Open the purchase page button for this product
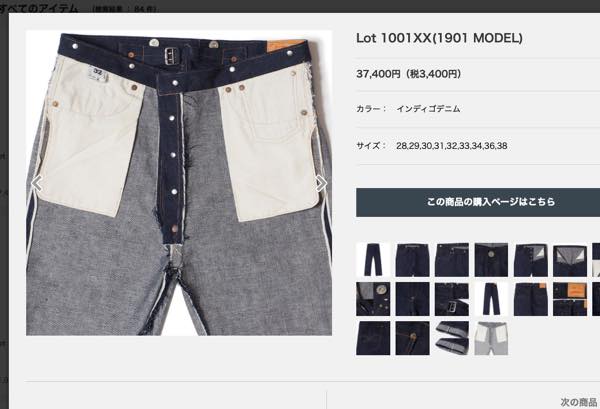 [478, 202]
